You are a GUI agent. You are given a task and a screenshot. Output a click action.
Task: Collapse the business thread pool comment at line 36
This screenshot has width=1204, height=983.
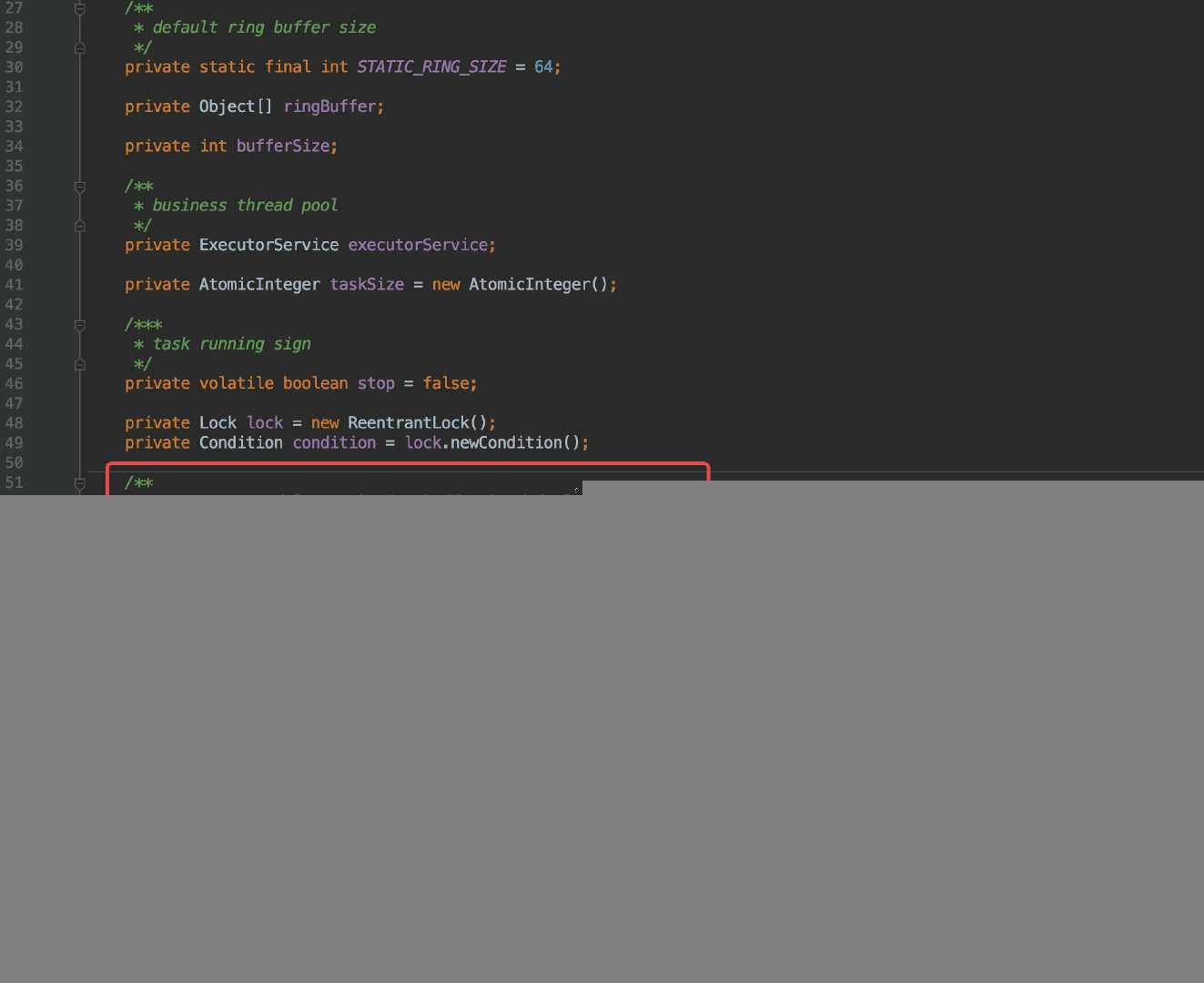(80, 187)
